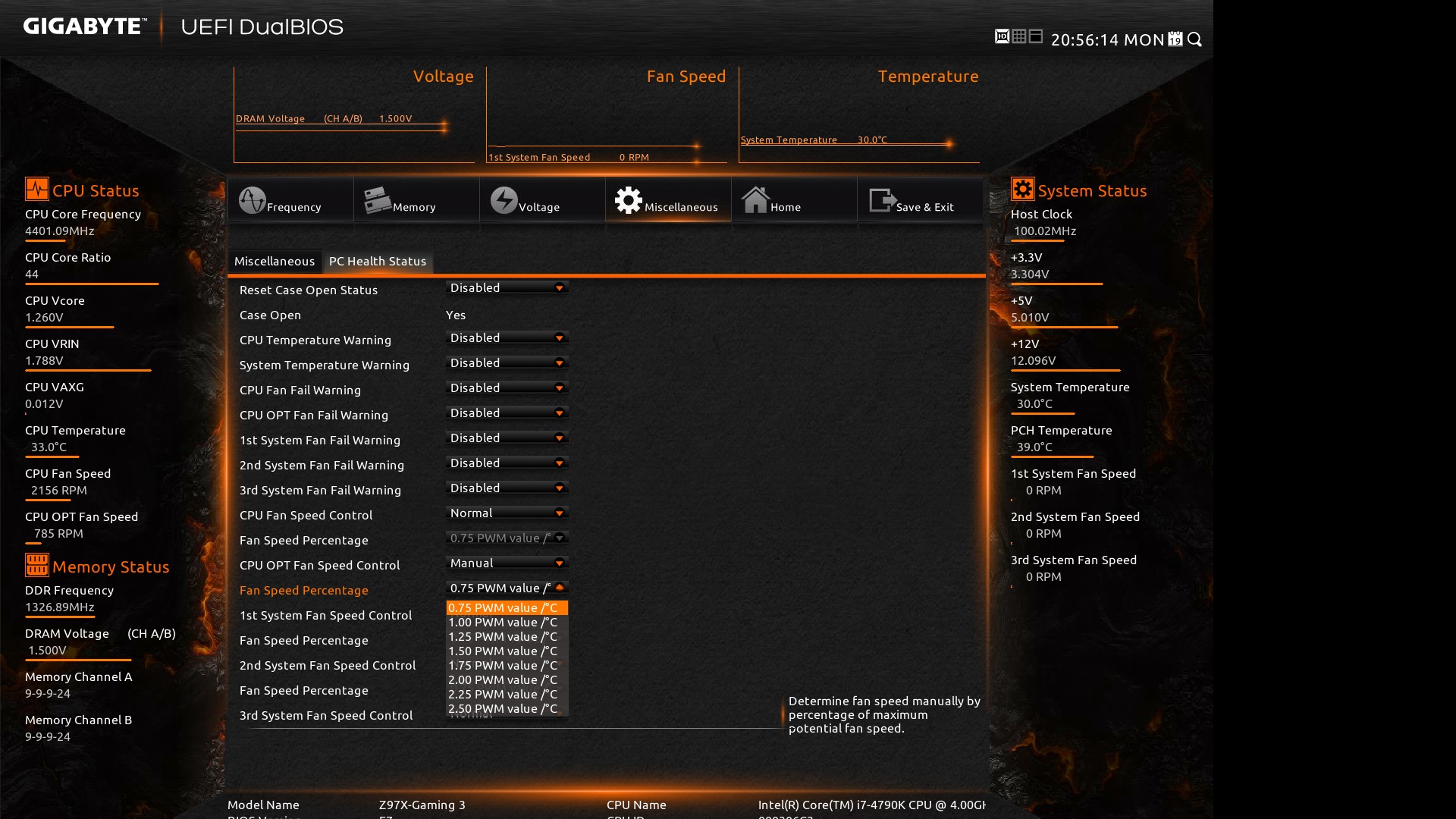Switch to the PC Health Status tab

click(378, 261)
